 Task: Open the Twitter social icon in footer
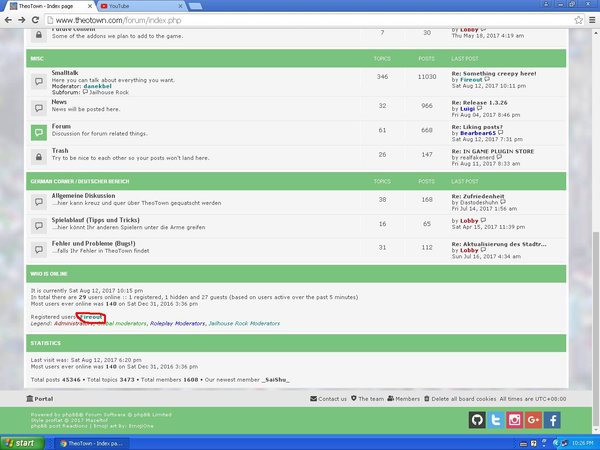[x=496, y=420]
